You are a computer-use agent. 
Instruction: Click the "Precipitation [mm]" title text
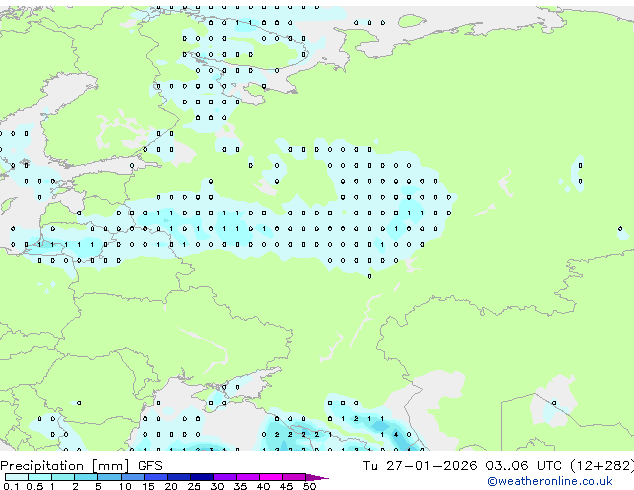tap(65, 466)
